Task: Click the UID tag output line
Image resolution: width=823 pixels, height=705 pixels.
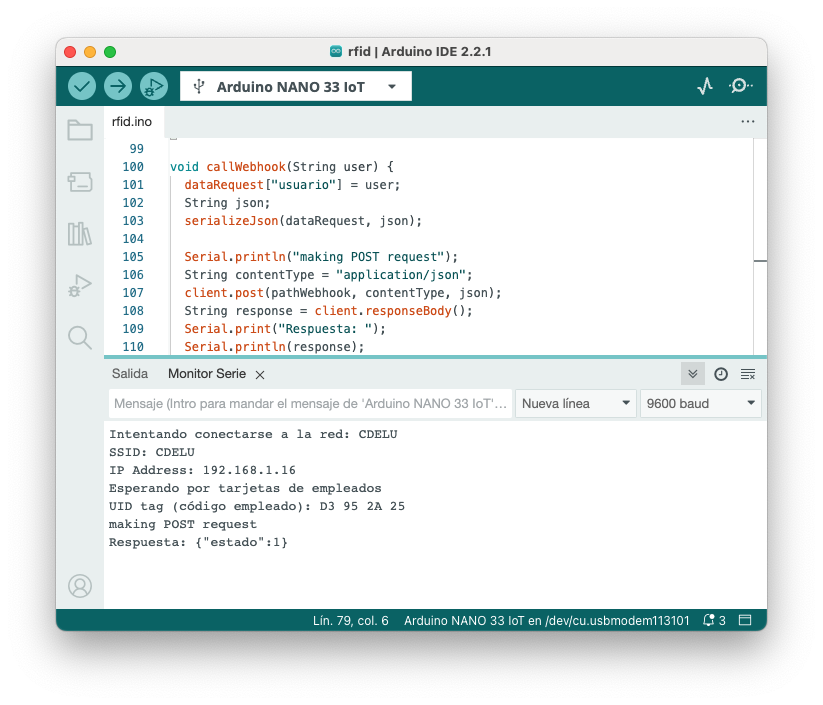Action: 257,506
